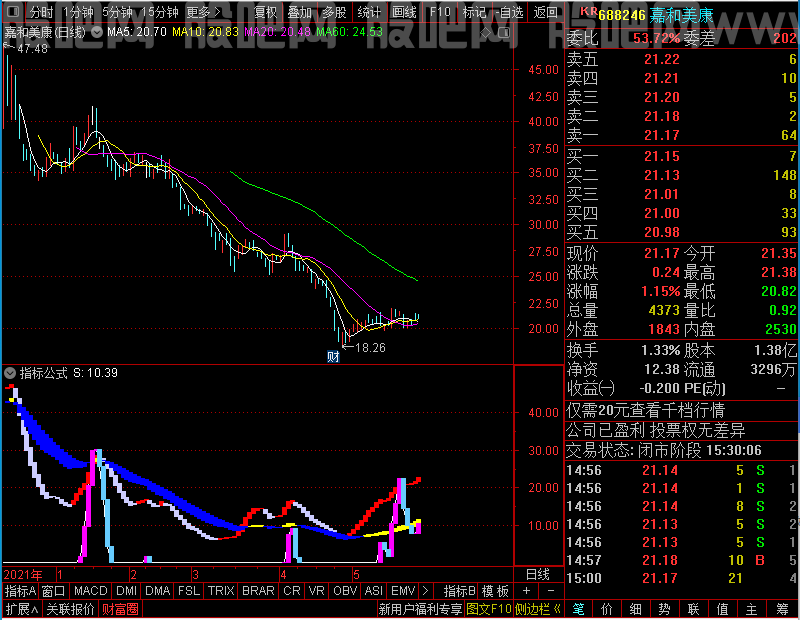Click 叠加 overlay button
The image size is (800, 620).
(x=299, y=12)
